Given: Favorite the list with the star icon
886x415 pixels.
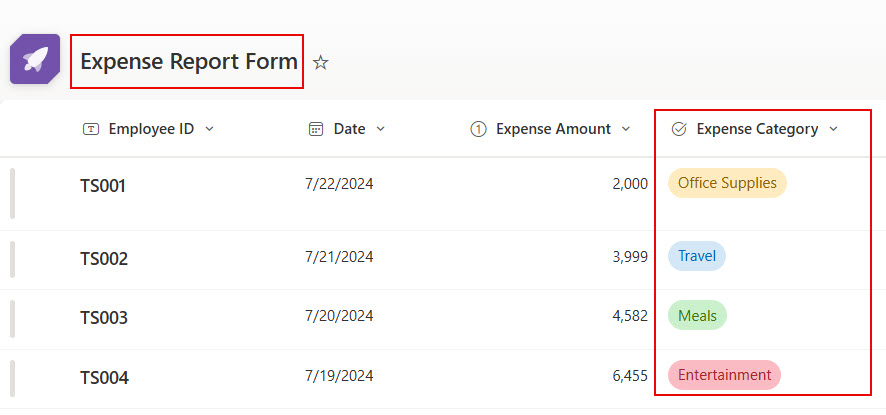Looking at the screenshot, I should click(320, 62).
